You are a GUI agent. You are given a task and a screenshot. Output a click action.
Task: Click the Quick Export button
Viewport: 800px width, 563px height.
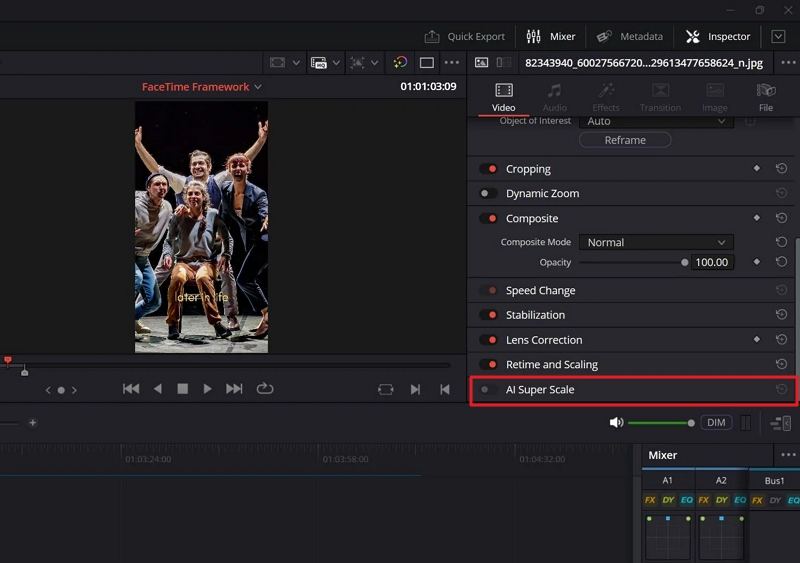pyautogui.click(x=464, y=36)
